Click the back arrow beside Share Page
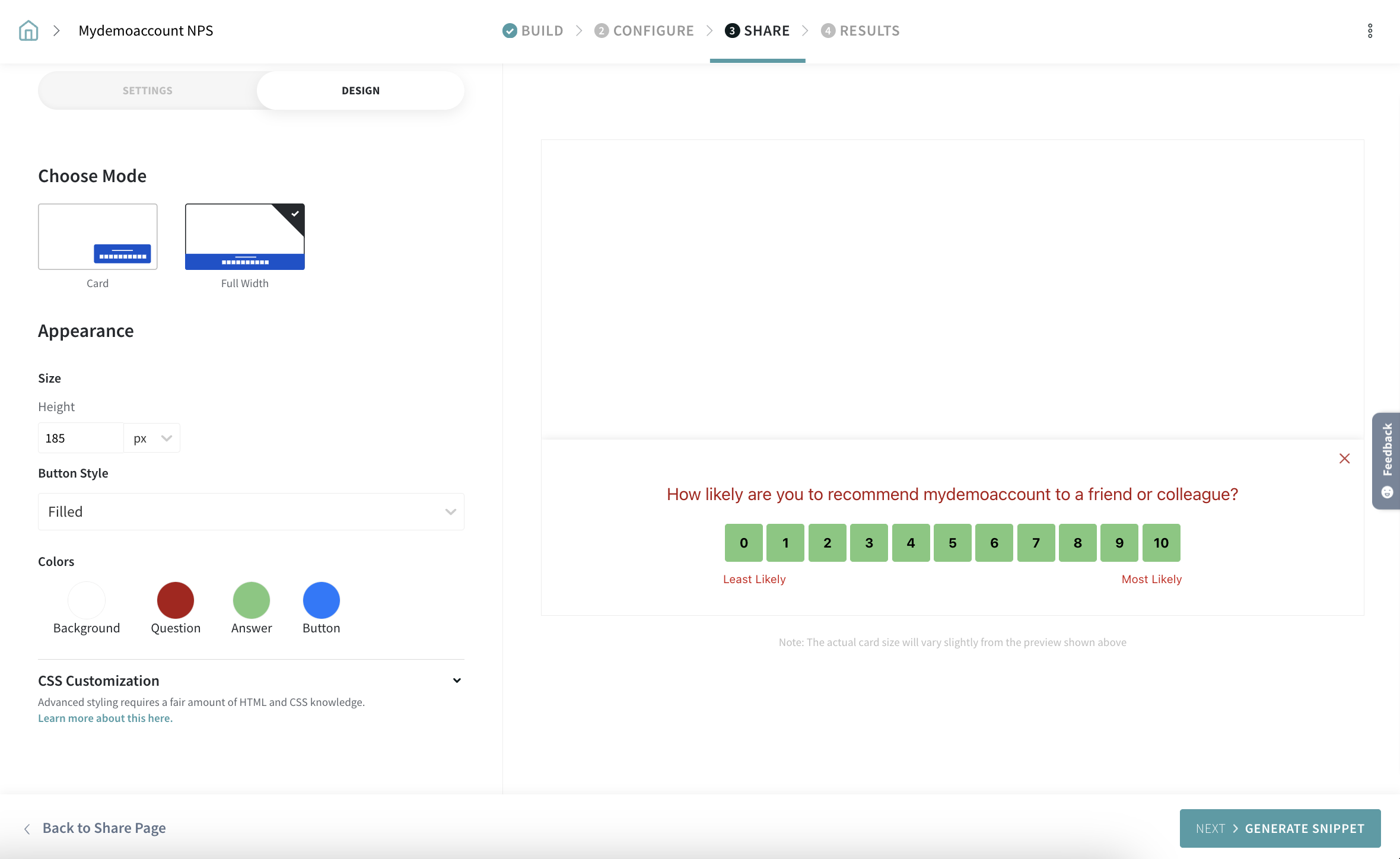1400x859 pixels. pyautogui.click(x=27, y=829)
